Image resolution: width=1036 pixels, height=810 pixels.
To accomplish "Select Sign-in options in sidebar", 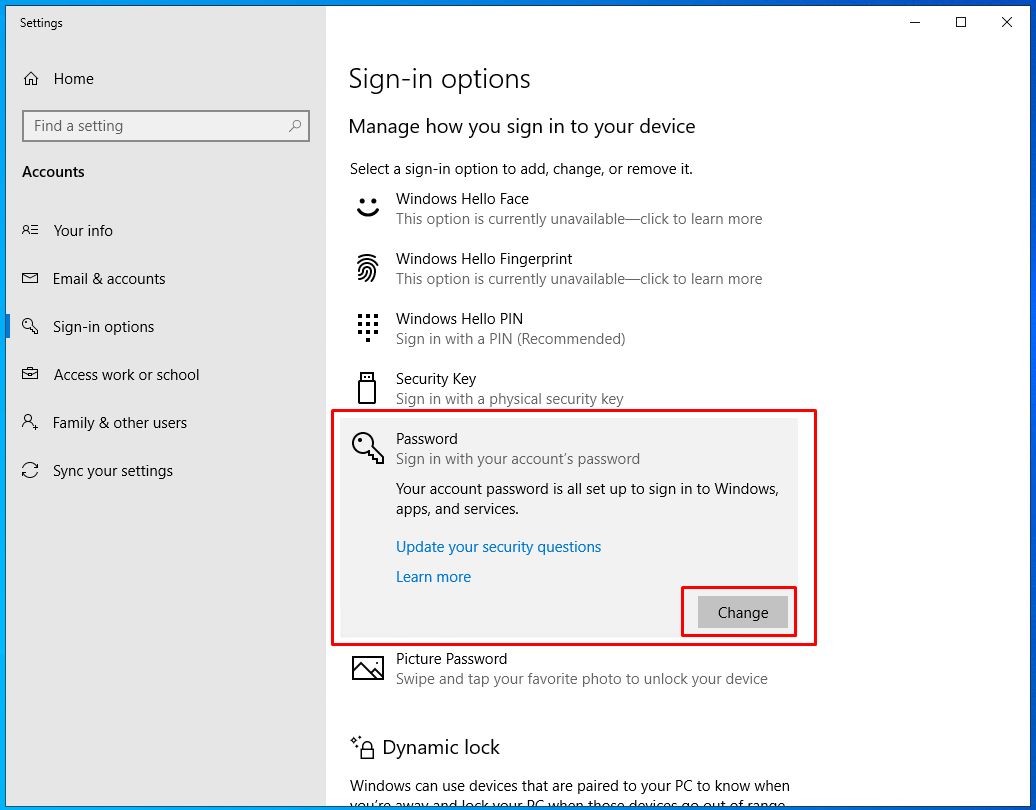I will coord(103,326).
